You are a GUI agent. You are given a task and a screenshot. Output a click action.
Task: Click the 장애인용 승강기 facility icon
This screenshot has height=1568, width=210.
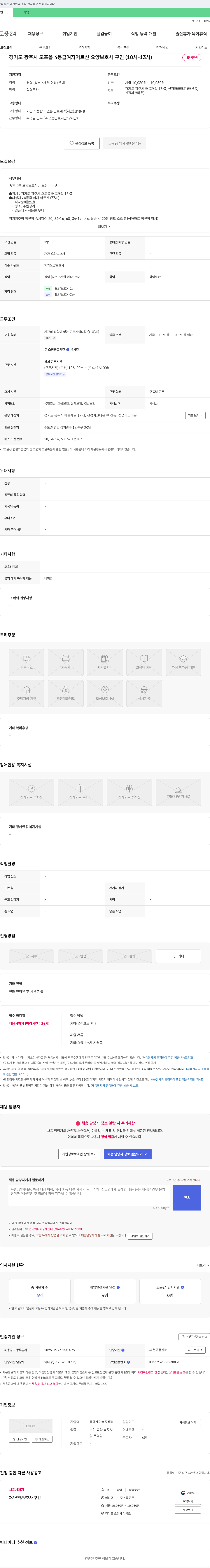pos(80,792)
